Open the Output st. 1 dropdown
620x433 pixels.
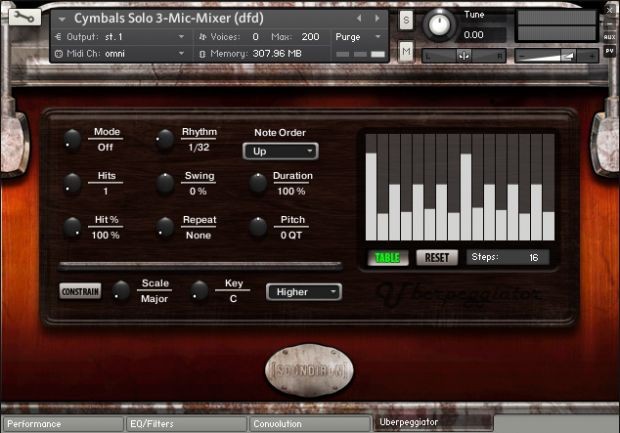pos(121,37)
